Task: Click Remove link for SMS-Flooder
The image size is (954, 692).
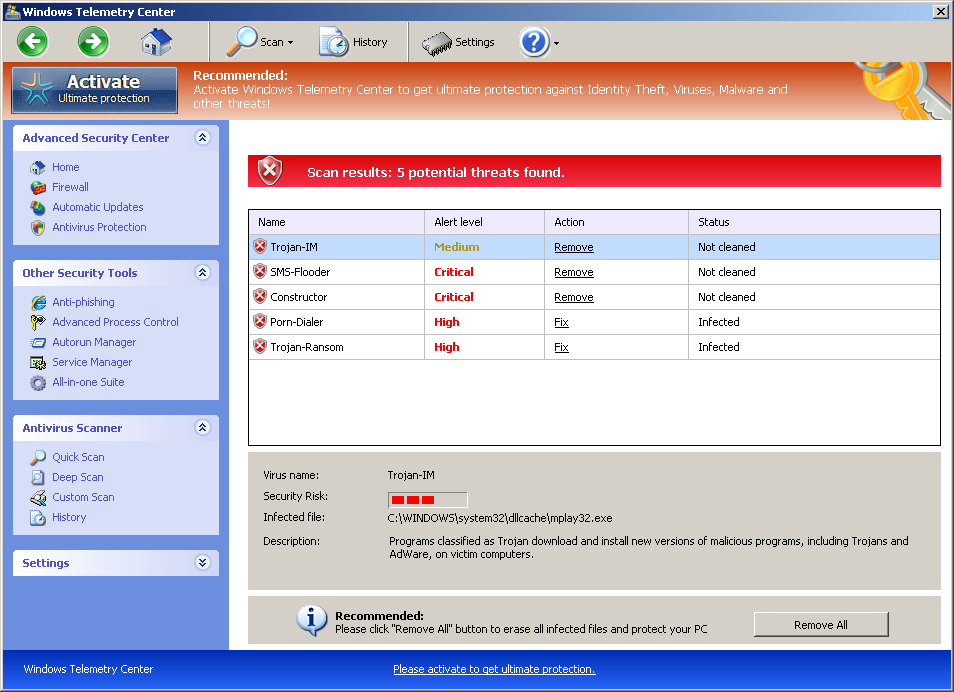Action: coord(574,272)
